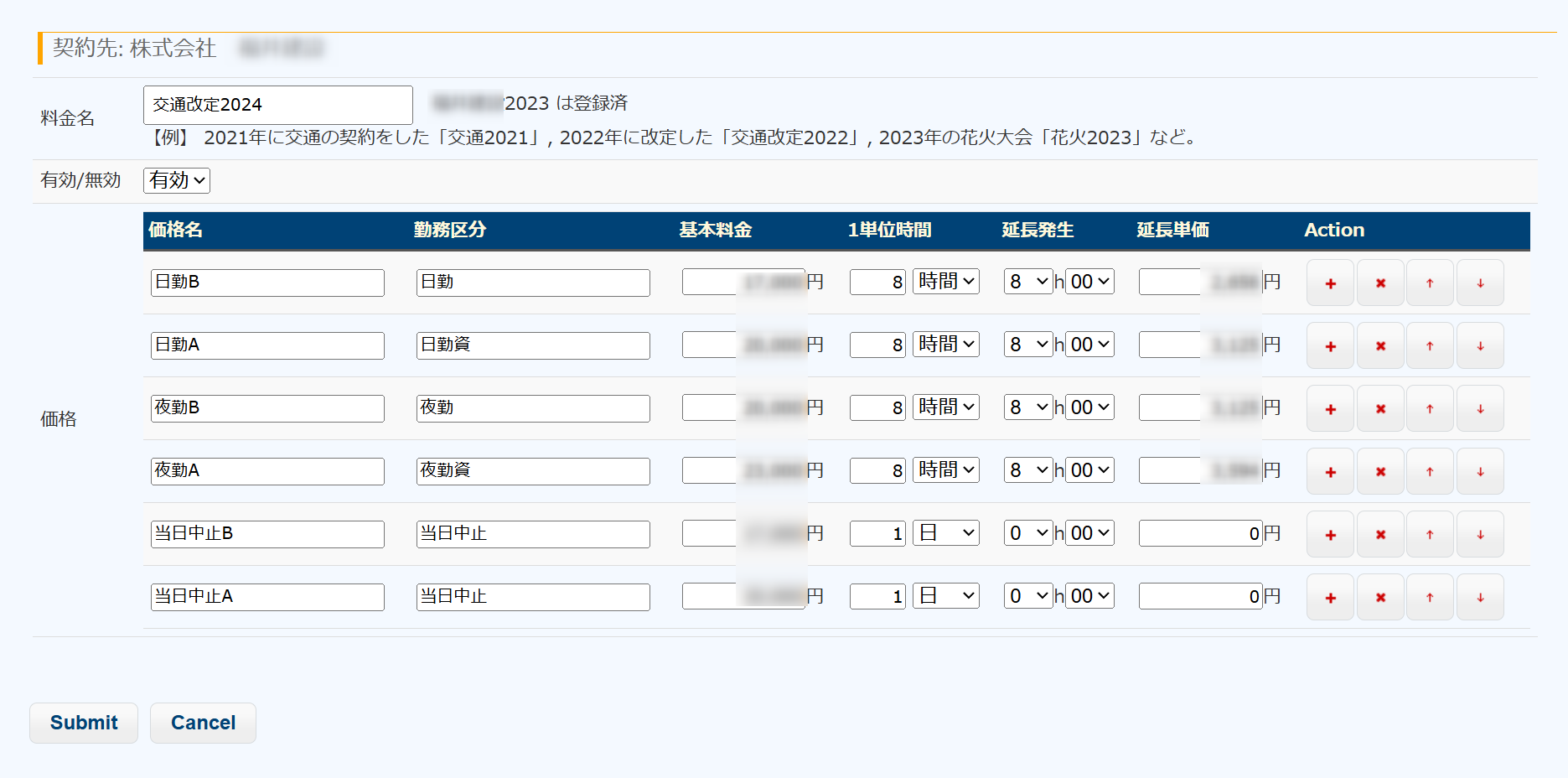The height and width of the screenshot is (778, 1568).
Task: Remove the 当日中止A row via its X icon
Action: 1380,598
